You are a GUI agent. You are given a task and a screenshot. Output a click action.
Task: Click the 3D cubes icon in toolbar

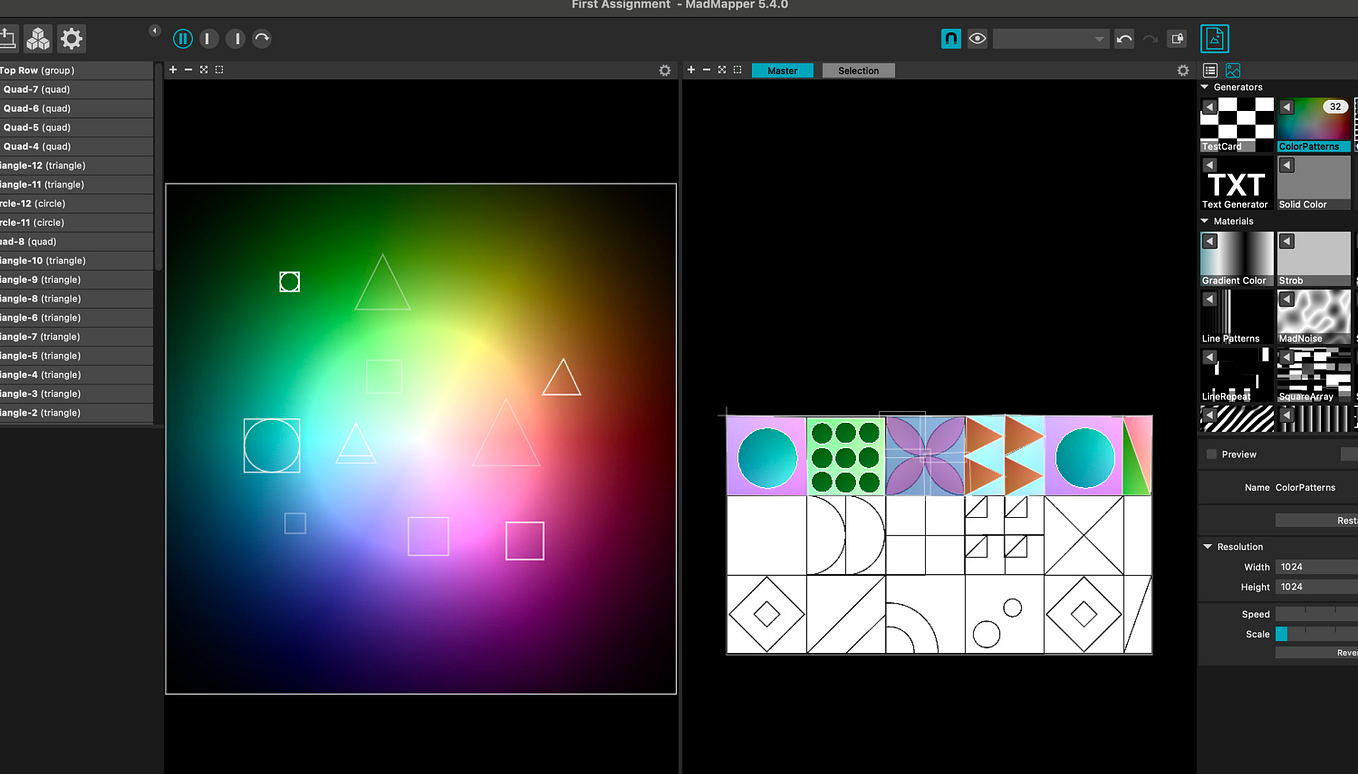(x=38, y=39)
